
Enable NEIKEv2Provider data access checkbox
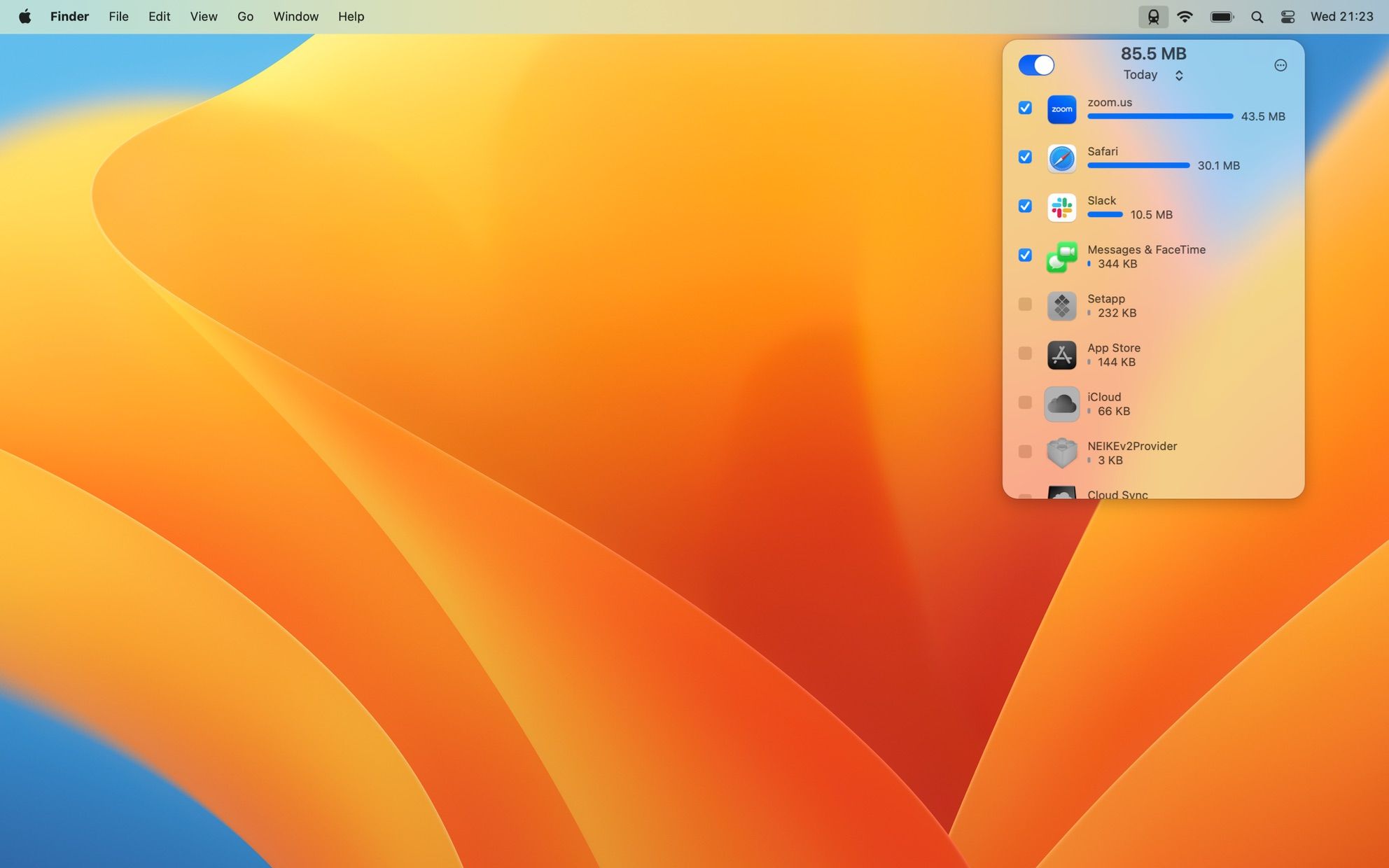[1025, 451]
